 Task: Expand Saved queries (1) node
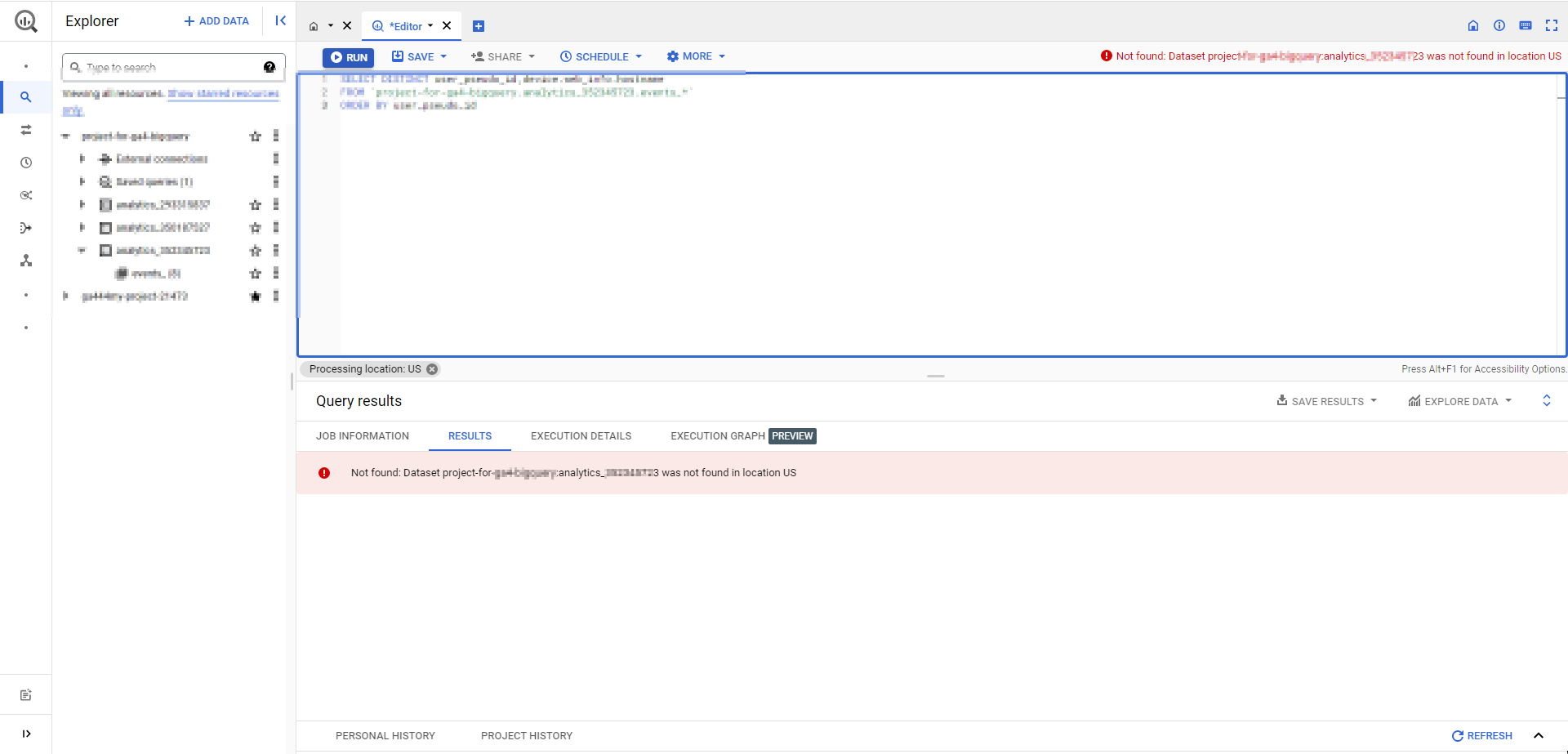[82, 181]
